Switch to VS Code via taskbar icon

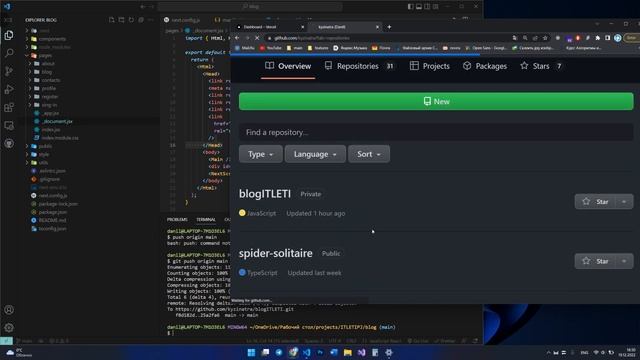307,352
